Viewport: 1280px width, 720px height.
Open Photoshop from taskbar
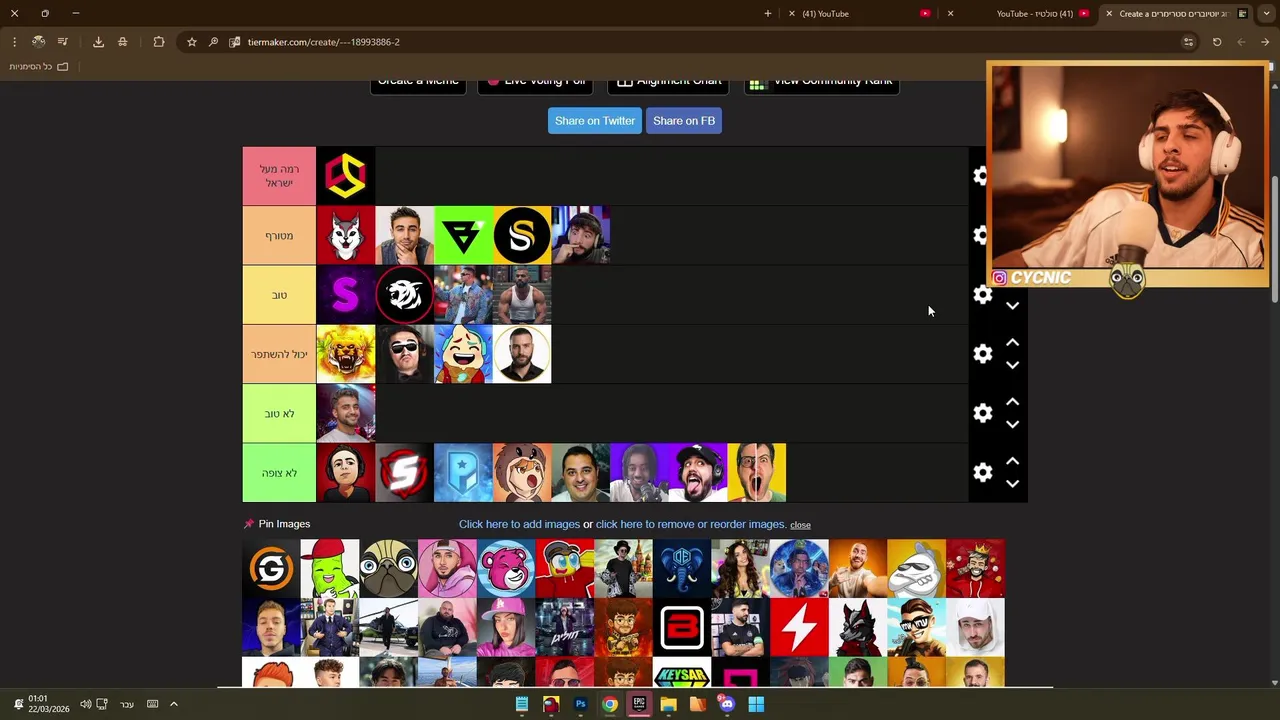tap(580, 704)
